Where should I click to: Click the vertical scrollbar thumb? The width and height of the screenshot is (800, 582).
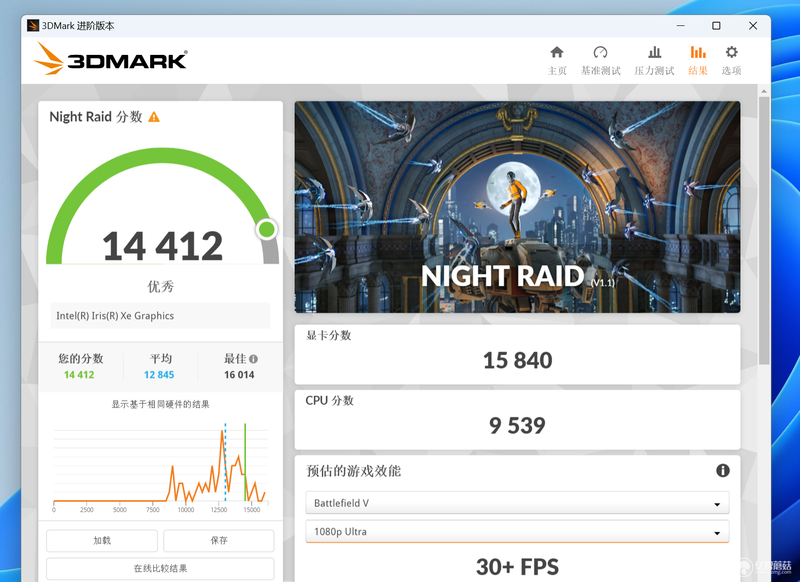764,230
